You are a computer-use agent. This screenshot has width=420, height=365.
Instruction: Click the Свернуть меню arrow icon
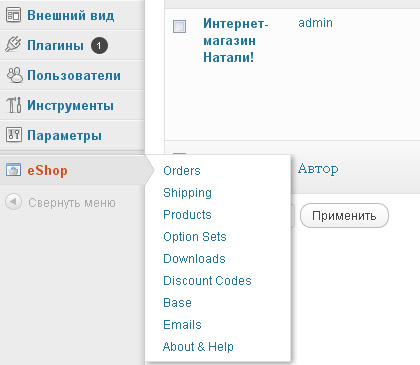(x=13, y=202)
